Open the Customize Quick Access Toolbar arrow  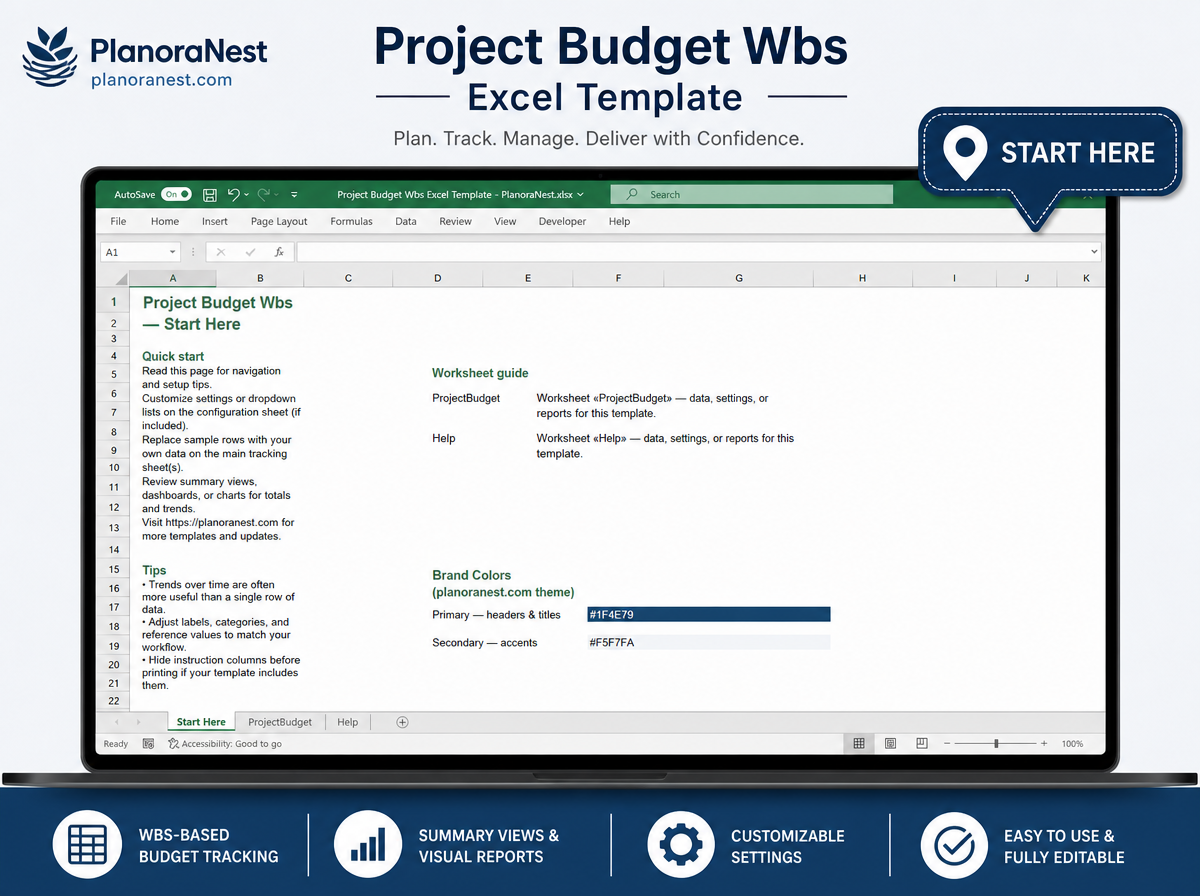tap(295, 195)
